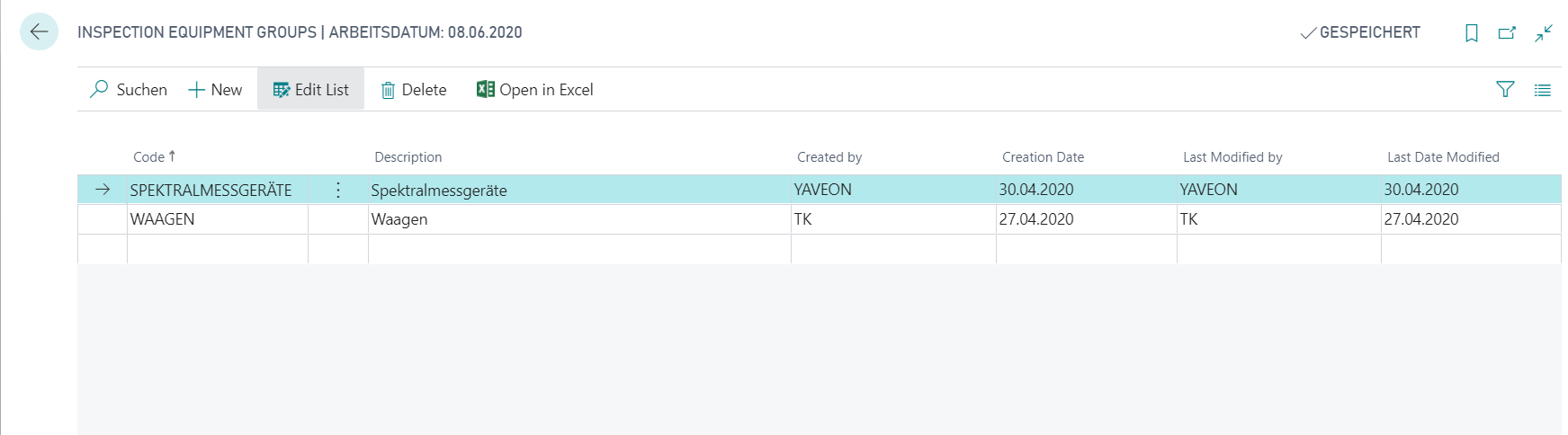This screenshot has height=435, width=1568.
Task: Click Open in Excel
Action: tap(535, 90)
